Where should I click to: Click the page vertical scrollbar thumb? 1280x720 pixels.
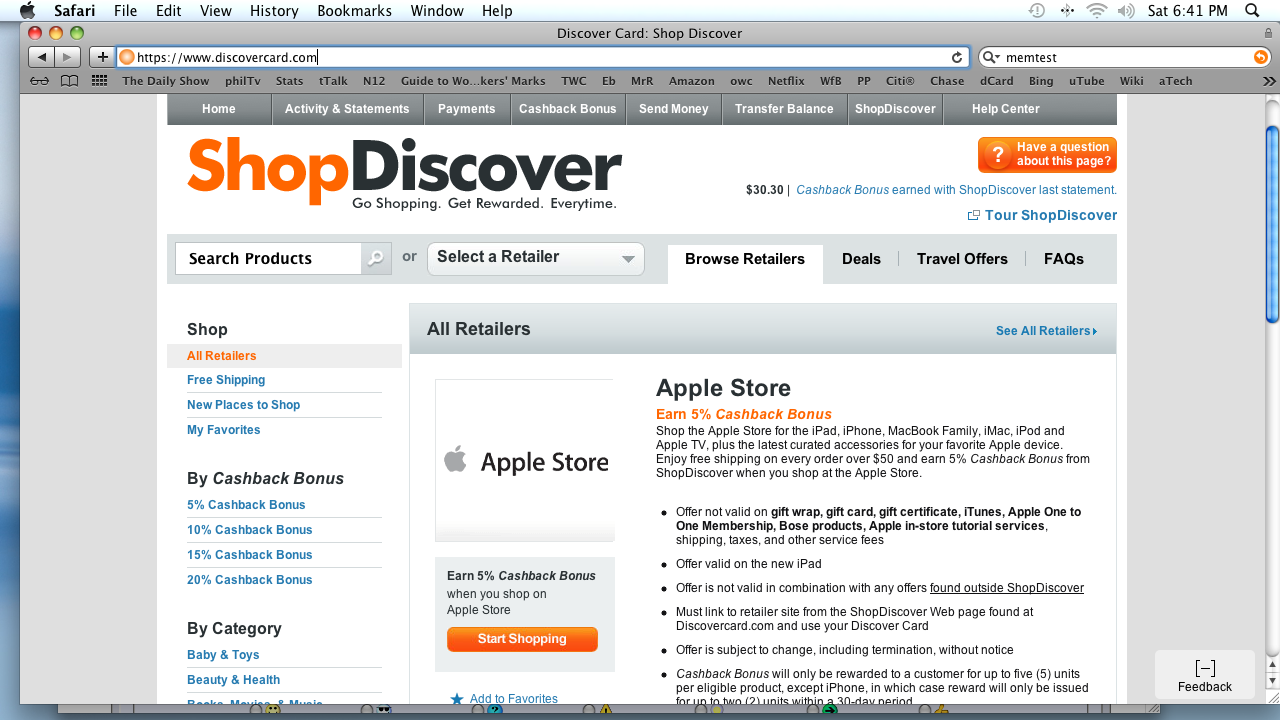pyautogui.click(x=1272, y=223)
